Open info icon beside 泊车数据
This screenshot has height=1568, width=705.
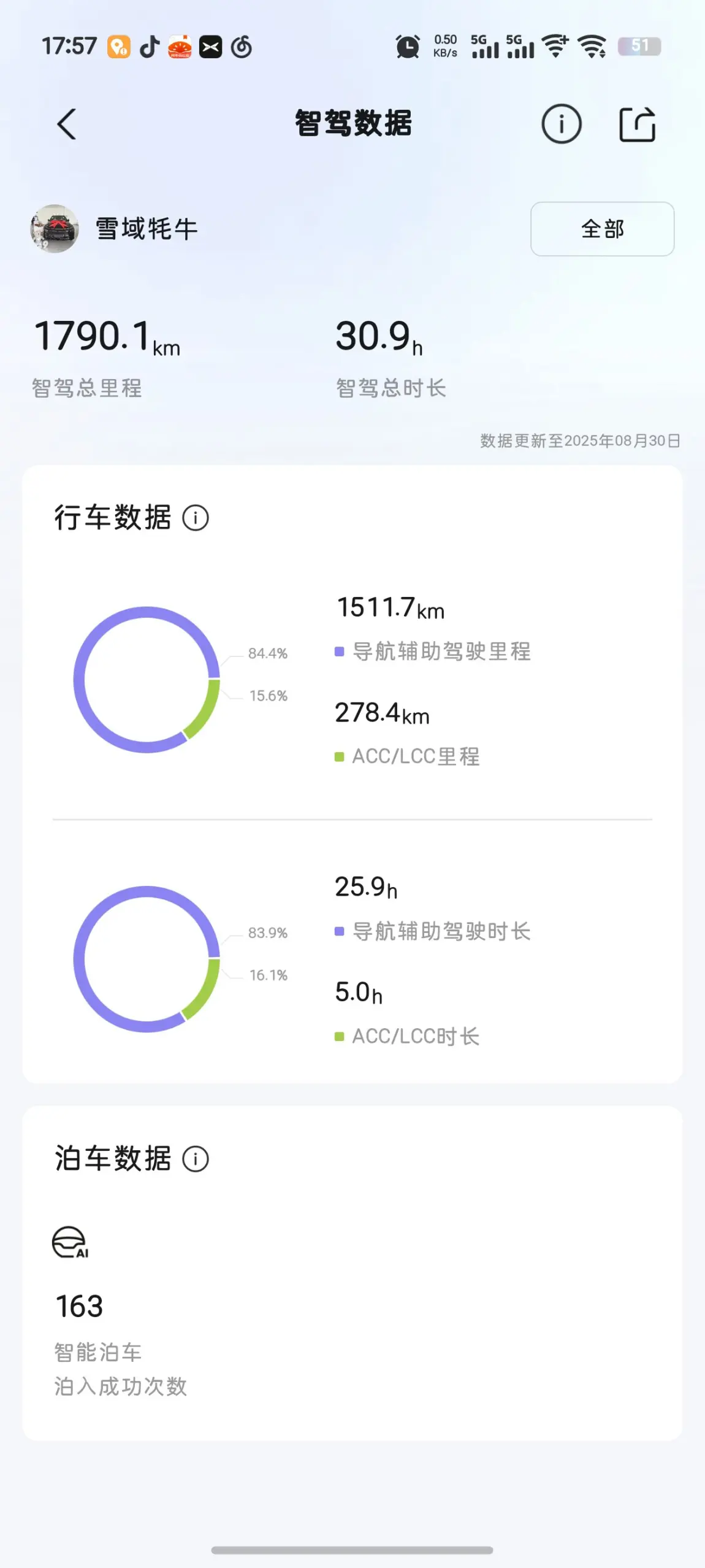pyautogui.click(x=196, y=1159)
